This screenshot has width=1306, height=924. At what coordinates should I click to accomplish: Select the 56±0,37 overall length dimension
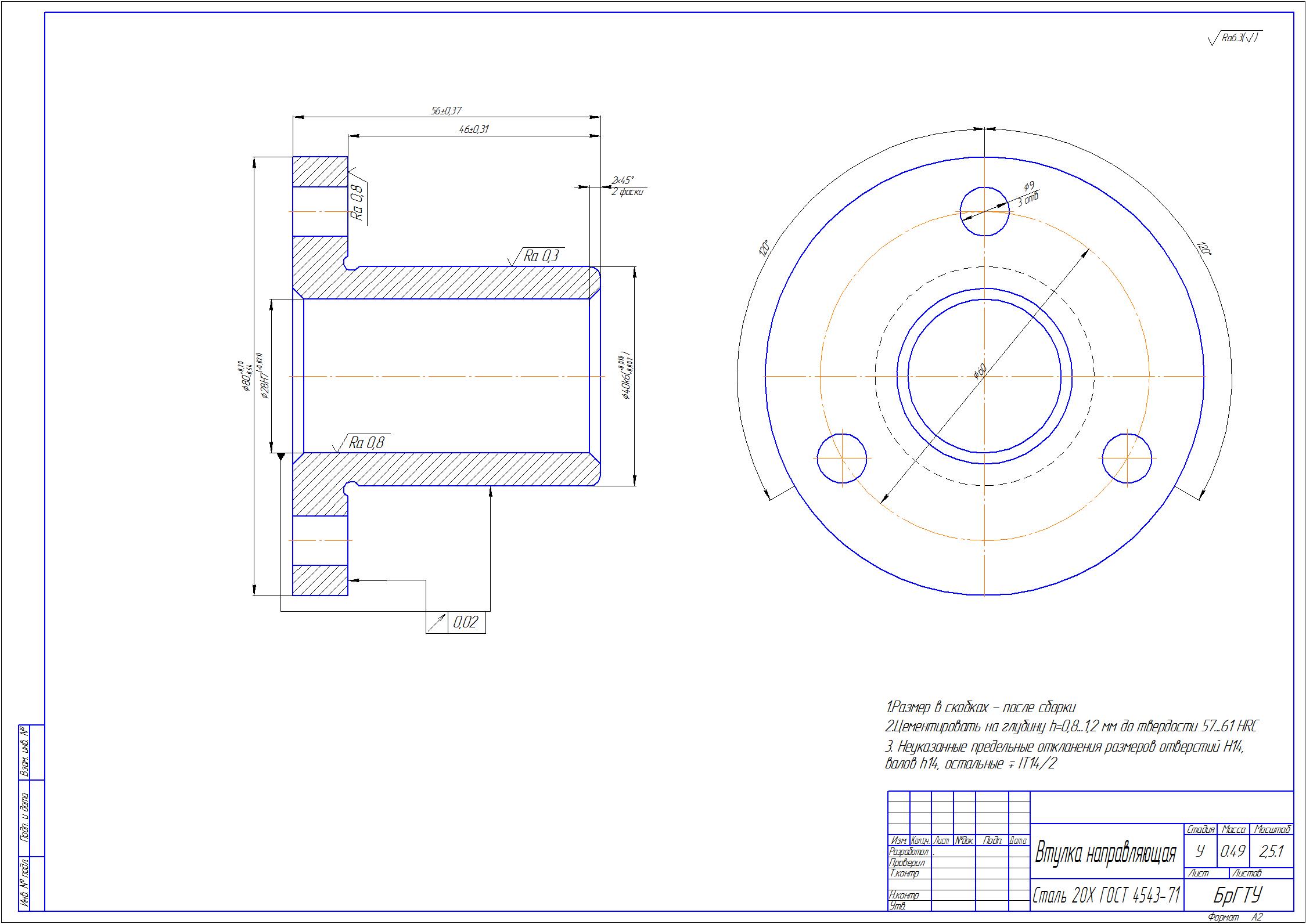[446, 110]
